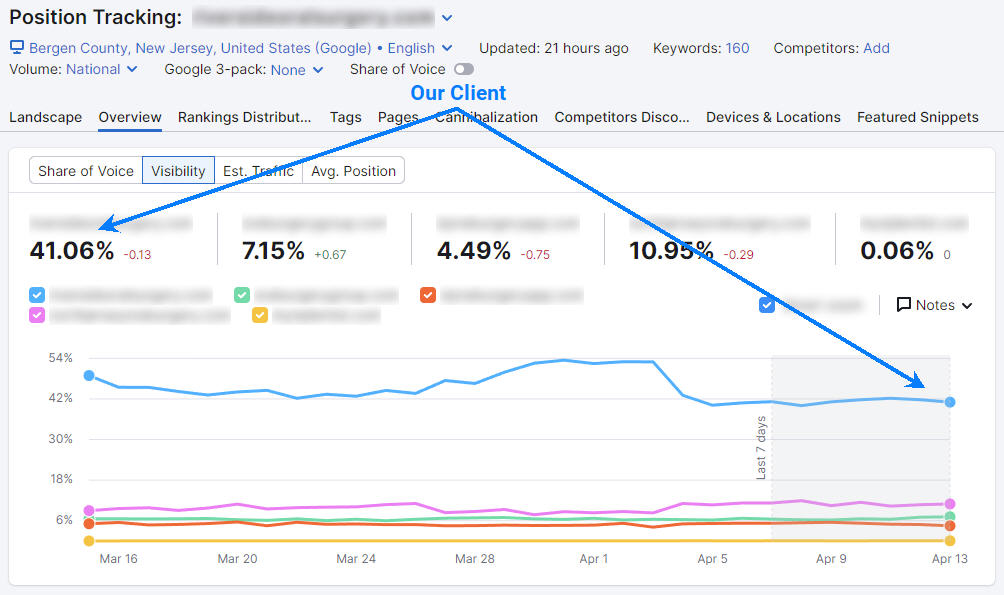Click the blue Apr 13 data point on chart
The image size is (1004, 595).
pyautogui.click(x=948, y=402)
